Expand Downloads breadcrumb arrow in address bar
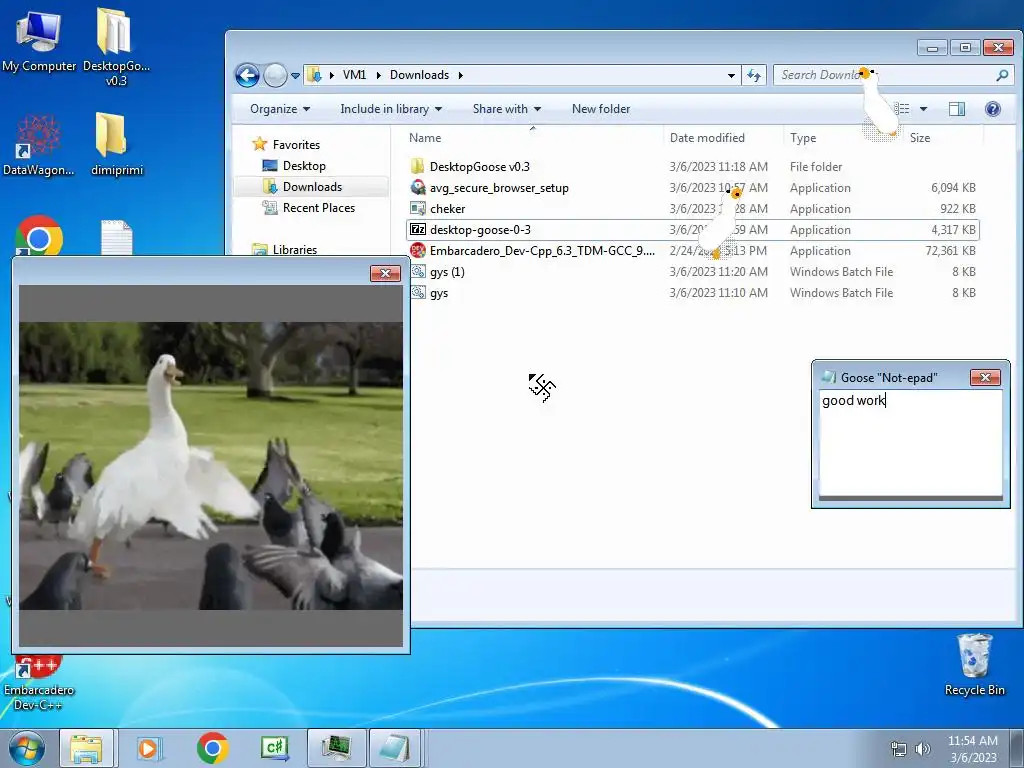 (x=460, y=75)
